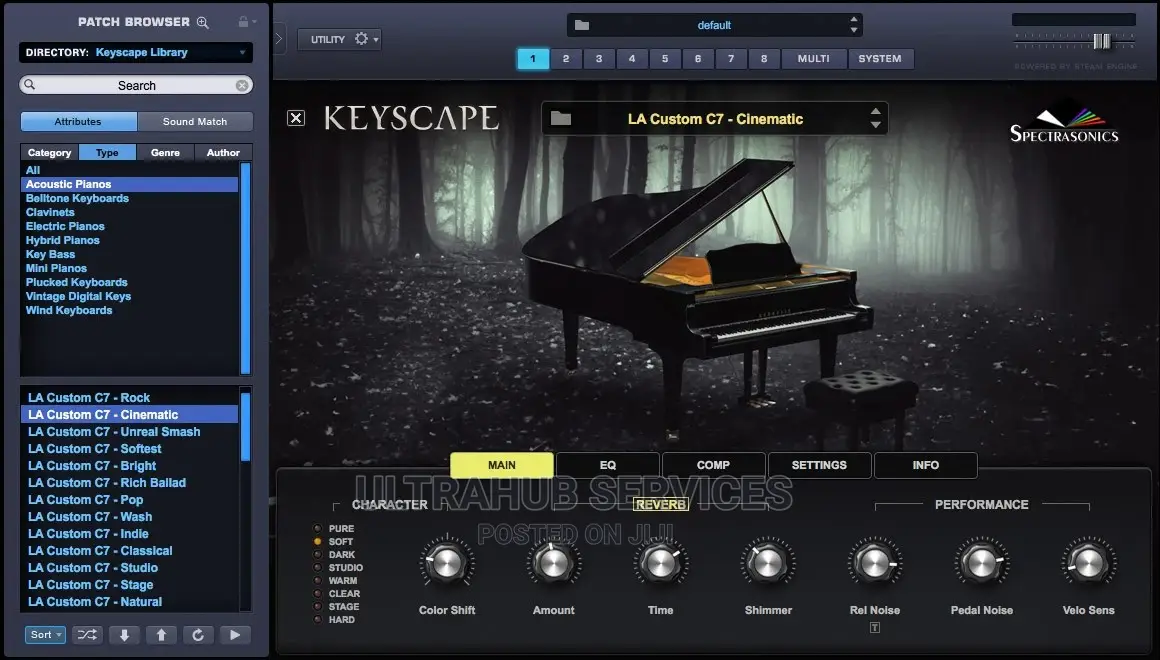Open the EQ page tab

(607, 465)
